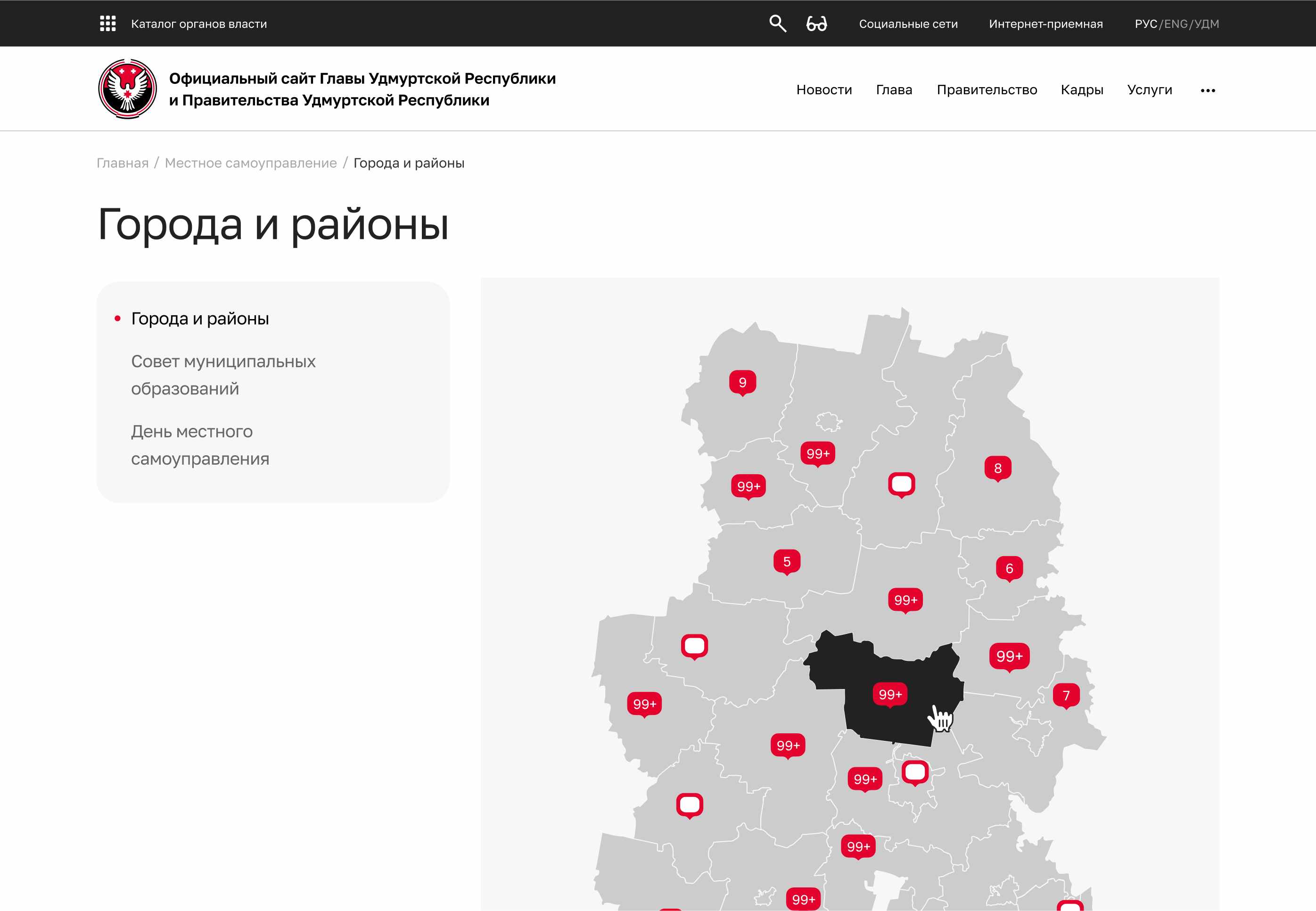1316x911 pixels.
Task: Click the map marker showing 8
Action: click(997, 468)
